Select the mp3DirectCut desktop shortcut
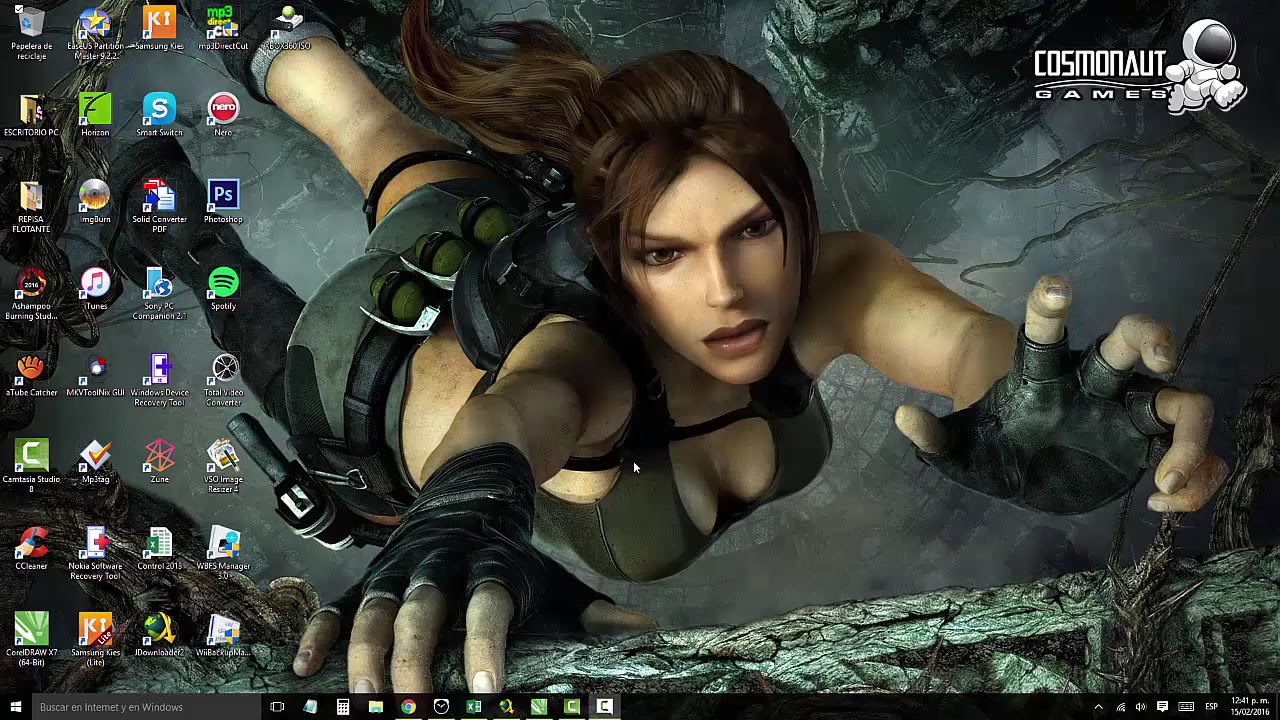This screenshot has width=1280, height=720. (223, 28)
